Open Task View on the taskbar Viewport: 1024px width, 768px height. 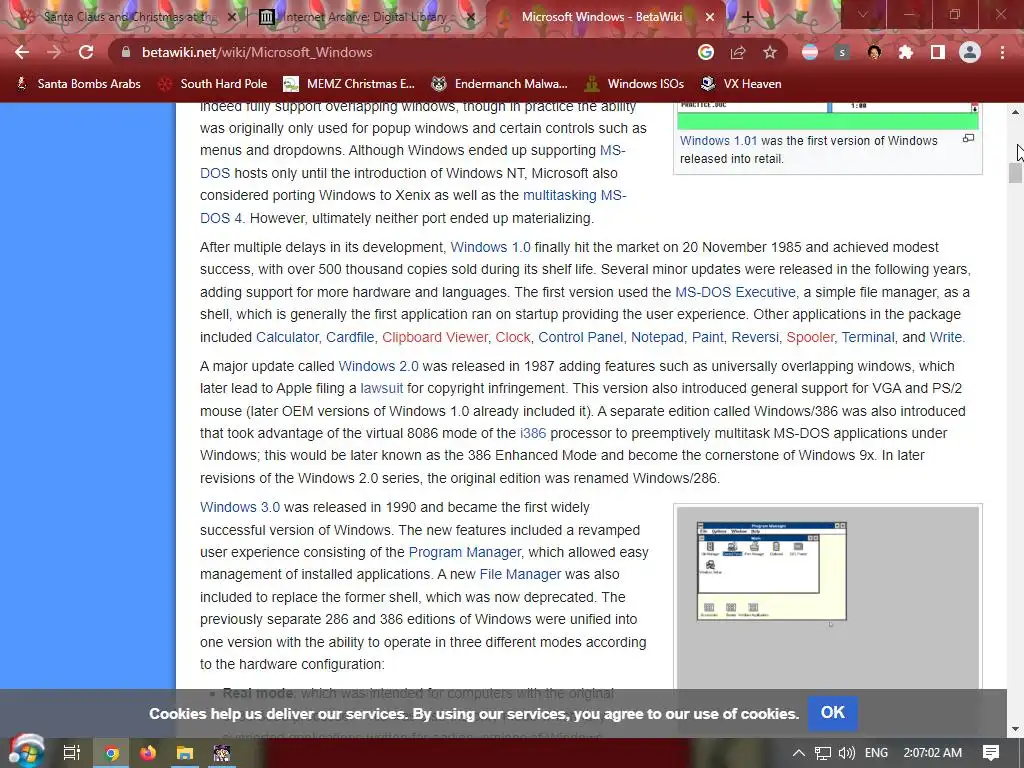71,753
